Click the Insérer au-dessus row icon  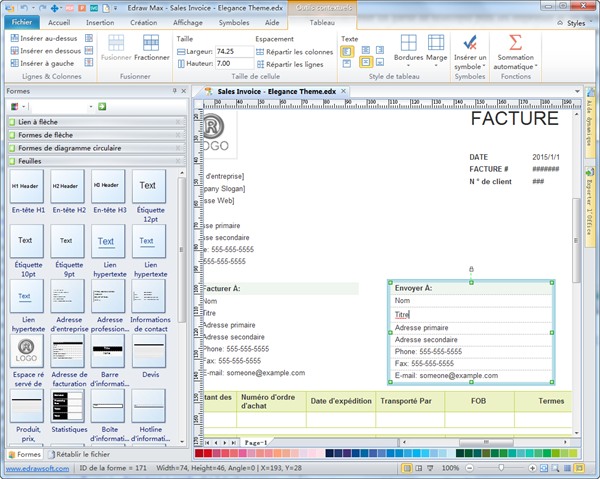[16, 39]
